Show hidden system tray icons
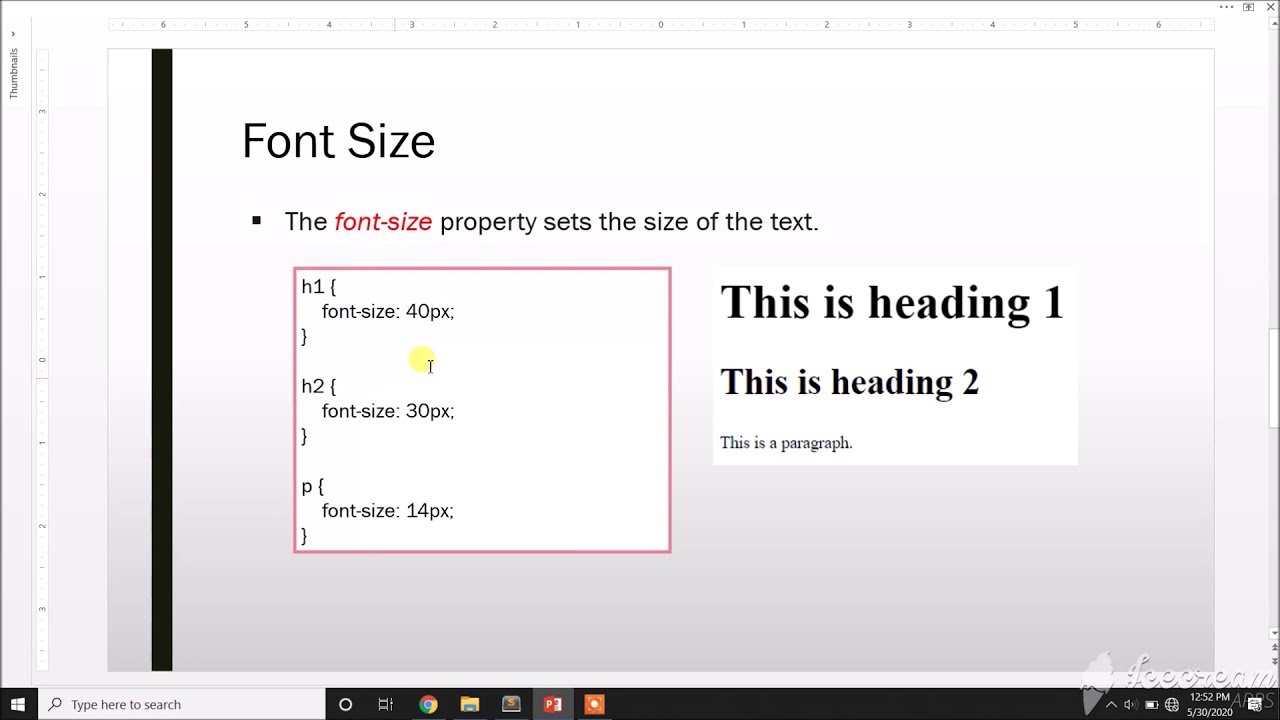 pyautogui.click(x=1111, y=704)
